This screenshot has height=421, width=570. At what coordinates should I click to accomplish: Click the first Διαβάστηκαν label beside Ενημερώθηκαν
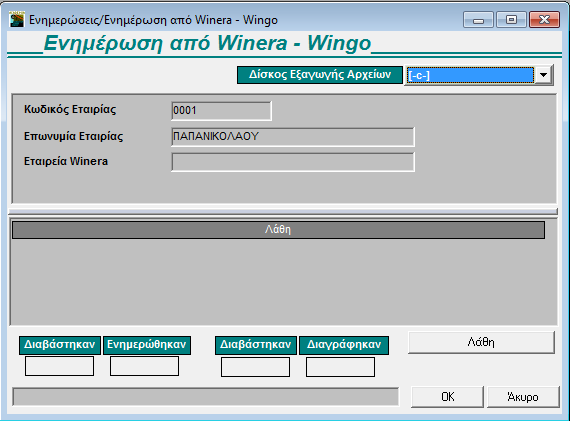[60, 345]
